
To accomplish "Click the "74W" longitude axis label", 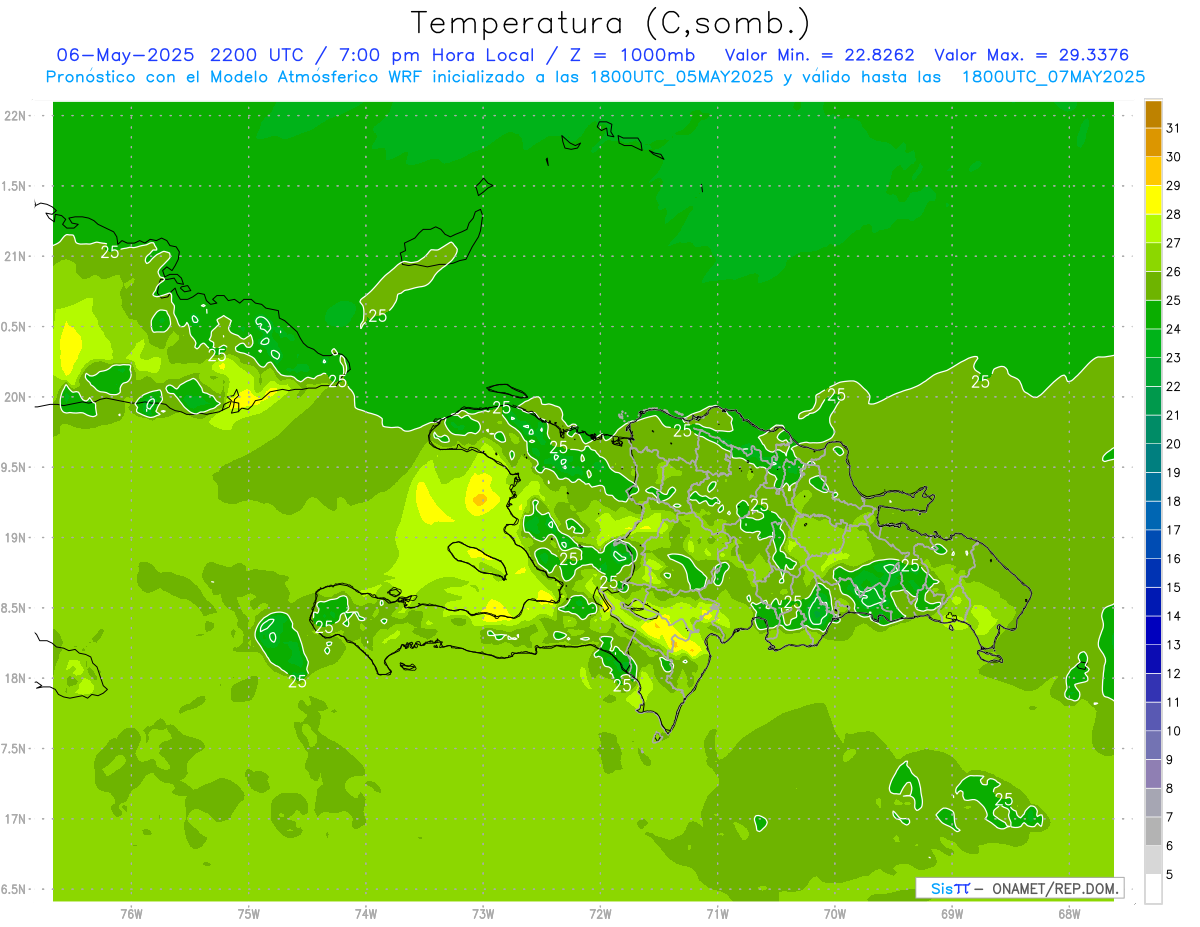I will (x=366, y=914).
